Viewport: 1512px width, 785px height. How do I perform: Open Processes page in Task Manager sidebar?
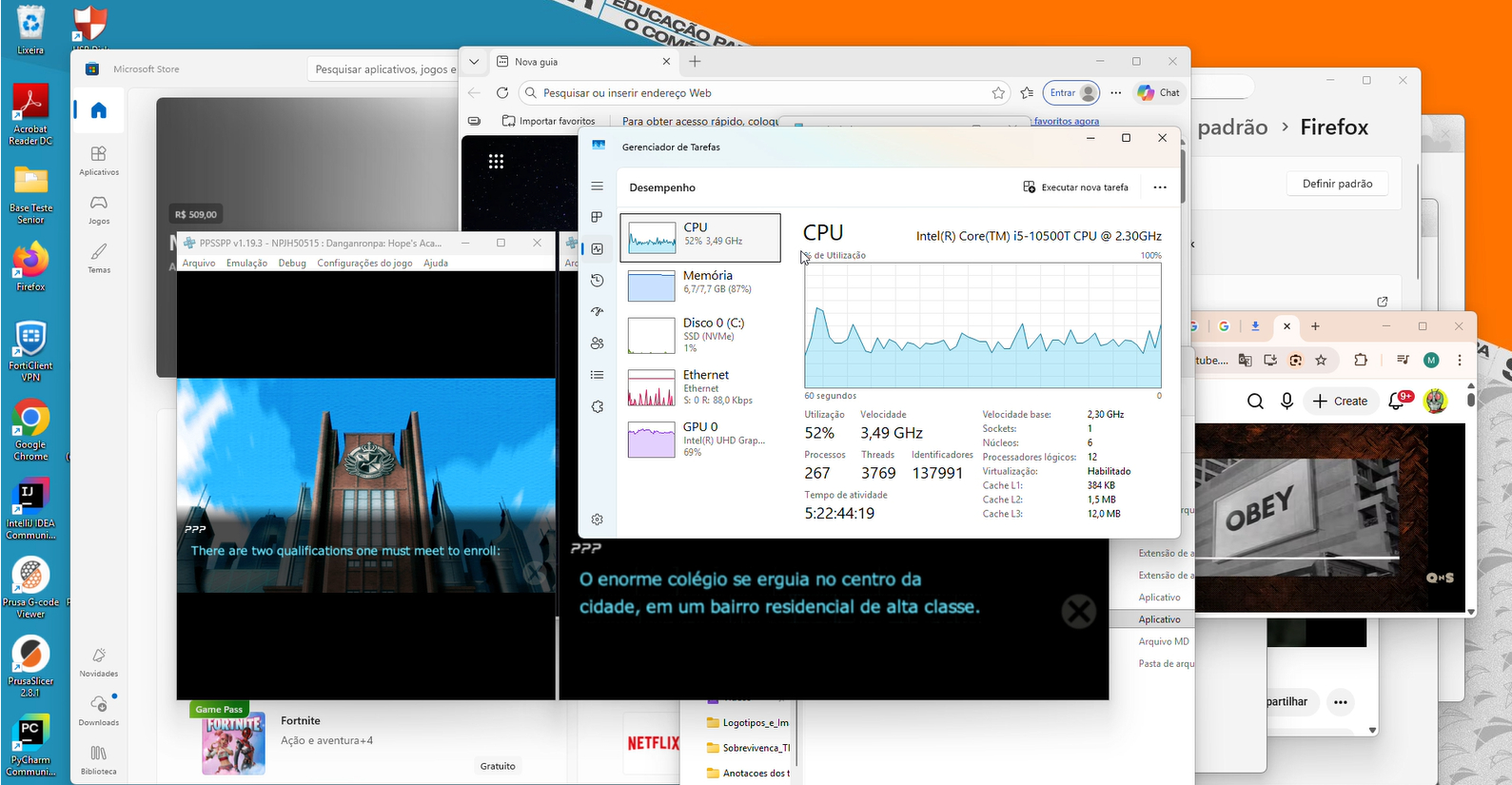597,217
